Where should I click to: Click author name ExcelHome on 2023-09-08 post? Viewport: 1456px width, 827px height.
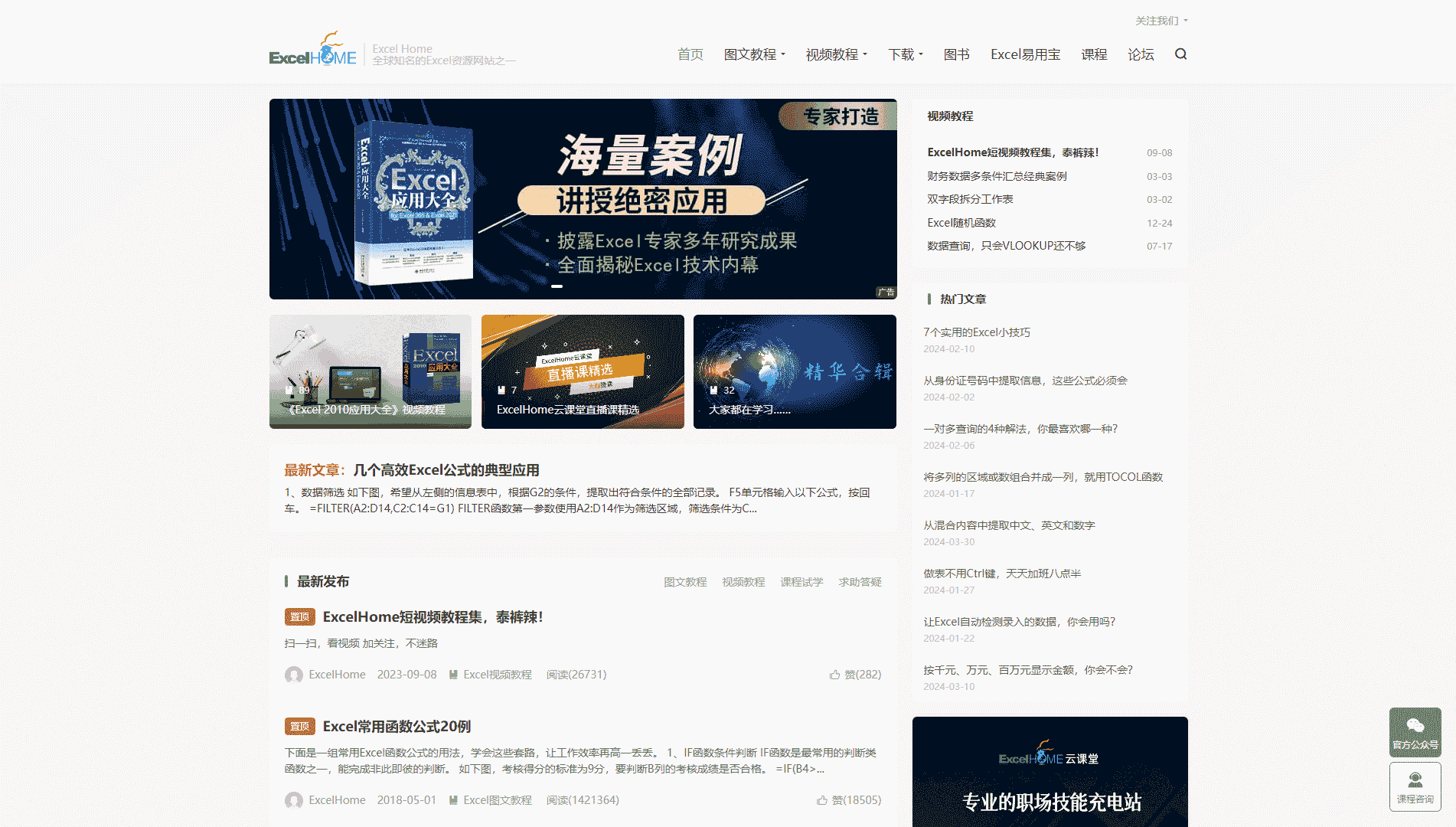click(x=337, y=675)
